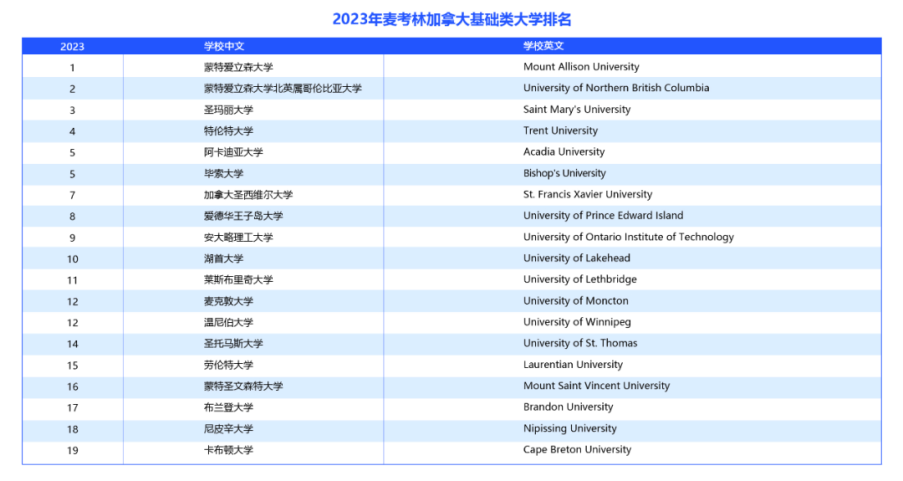
Task: Click the 尼皮辛大学 cell
Action: 229,428
